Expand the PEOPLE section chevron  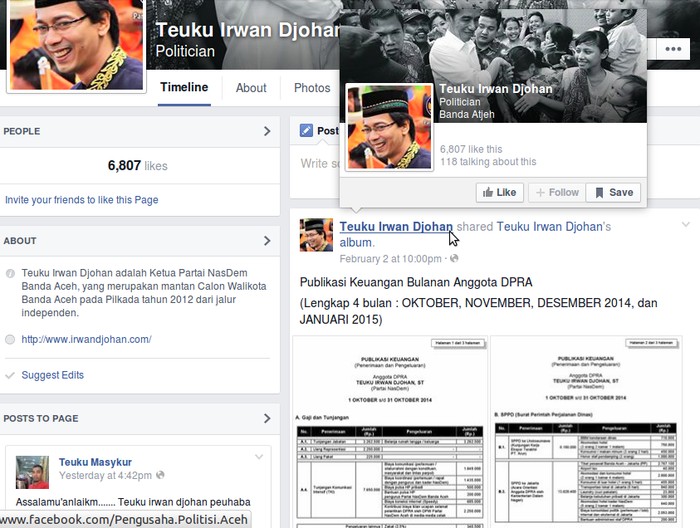click(267, 131)
